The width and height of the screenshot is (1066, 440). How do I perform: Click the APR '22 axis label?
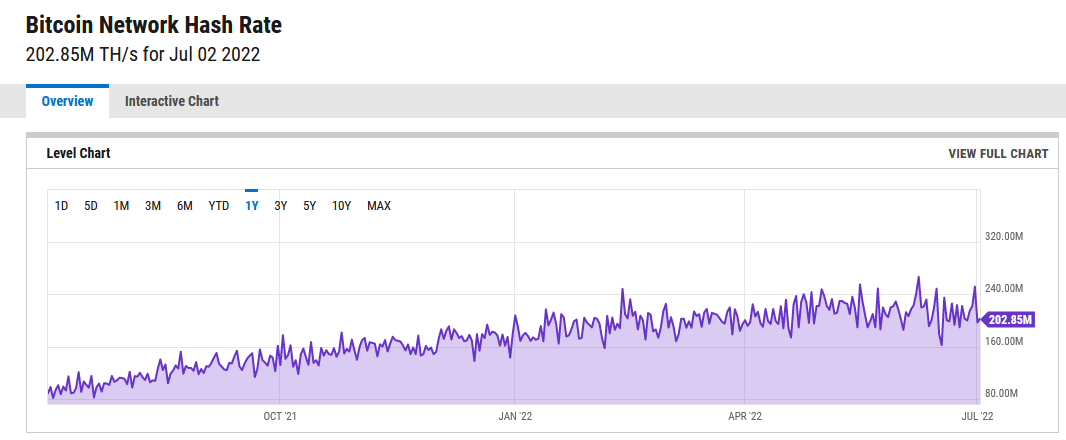coord(745,416)
